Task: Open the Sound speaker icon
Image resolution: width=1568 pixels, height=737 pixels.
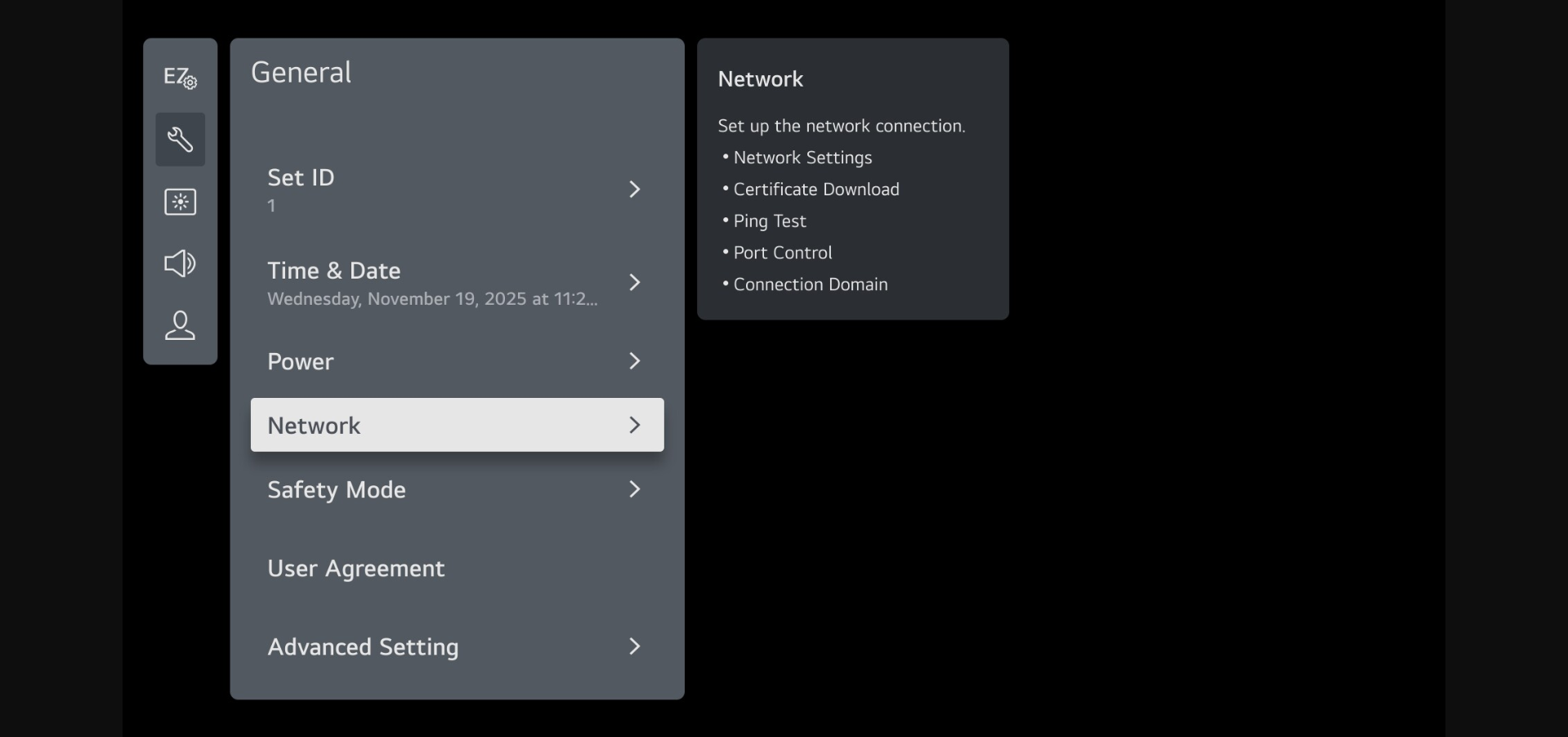Action: click(x=180, y=263)
